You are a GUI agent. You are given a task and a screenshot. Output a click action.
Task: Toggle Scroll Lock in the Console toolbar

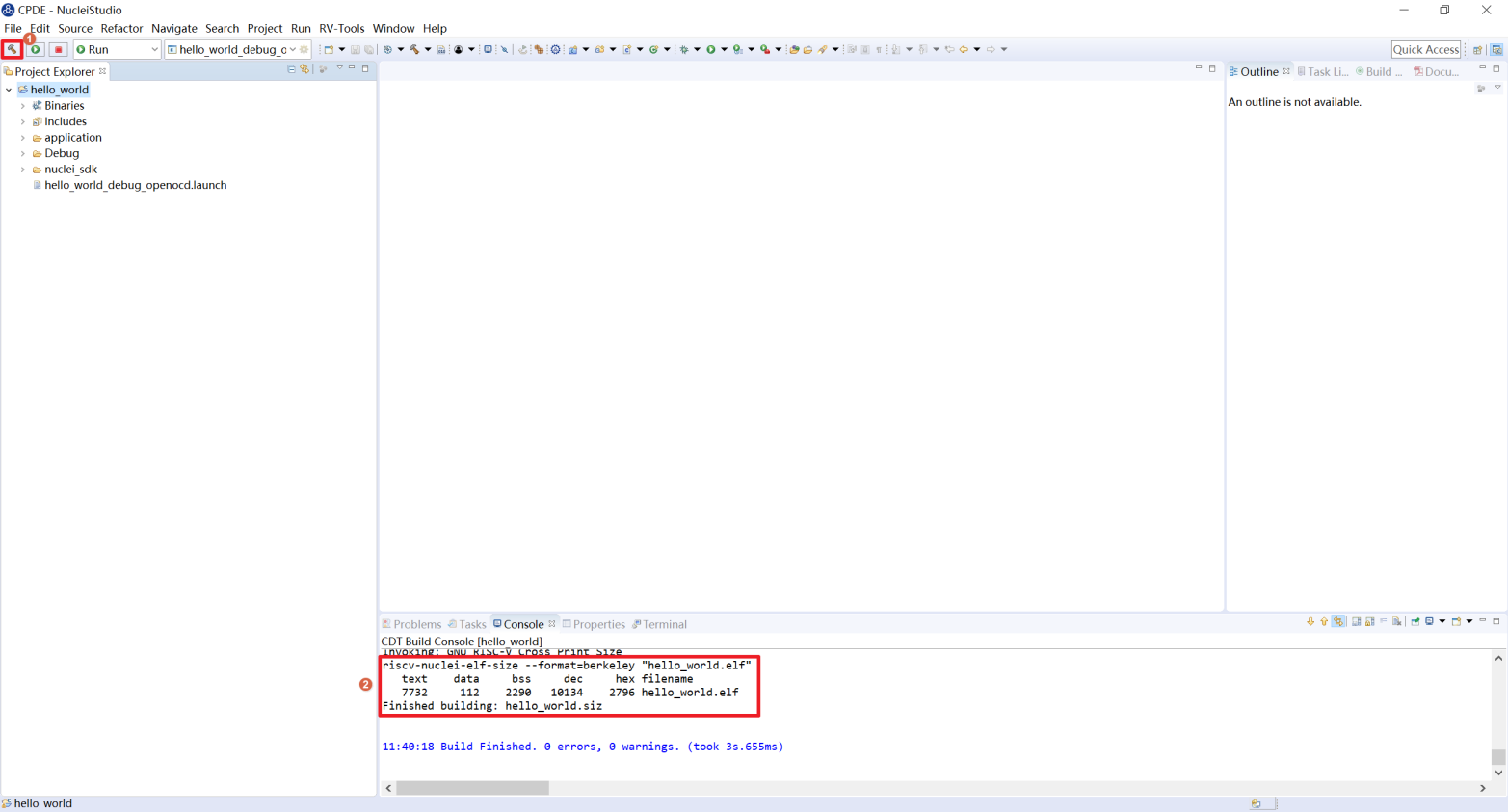[x=1369, y=621]
